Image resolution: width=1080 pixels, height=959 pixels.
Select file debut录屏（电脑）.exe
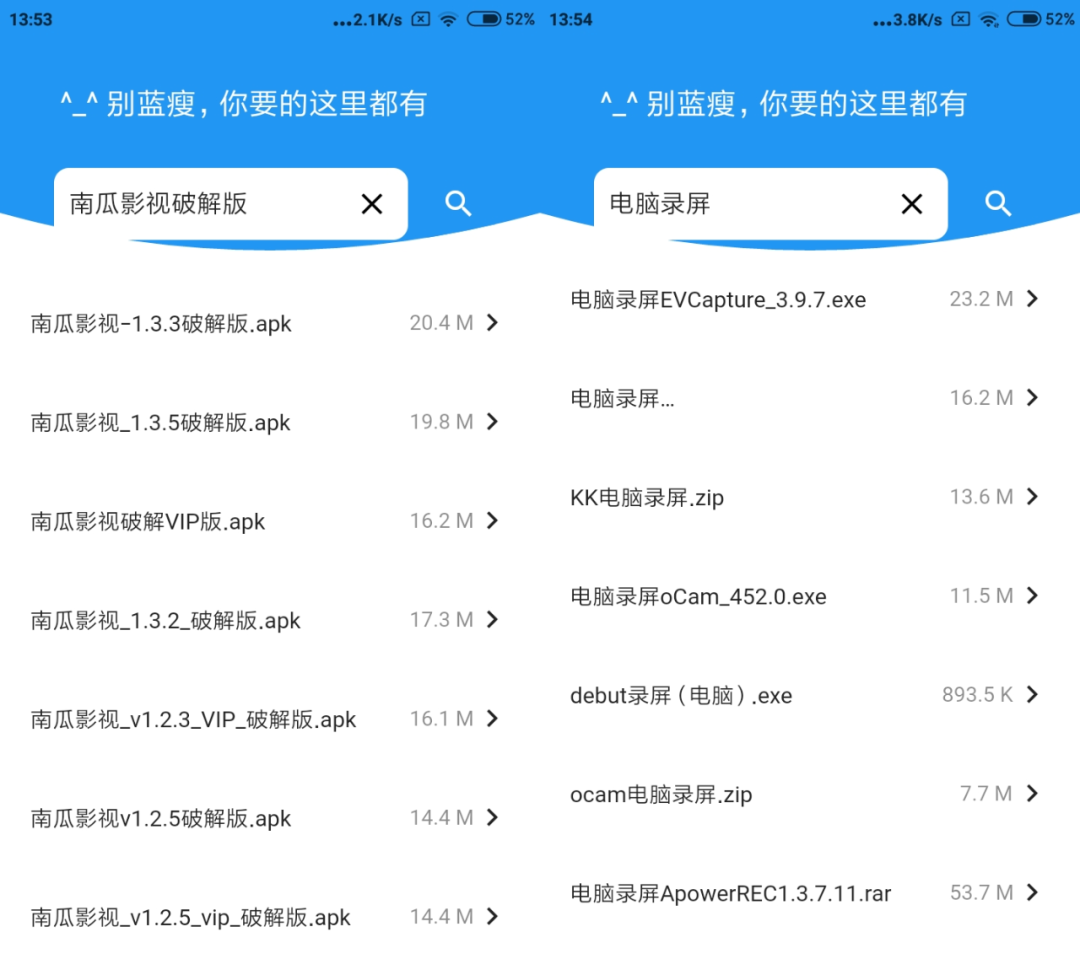(681, 696)
